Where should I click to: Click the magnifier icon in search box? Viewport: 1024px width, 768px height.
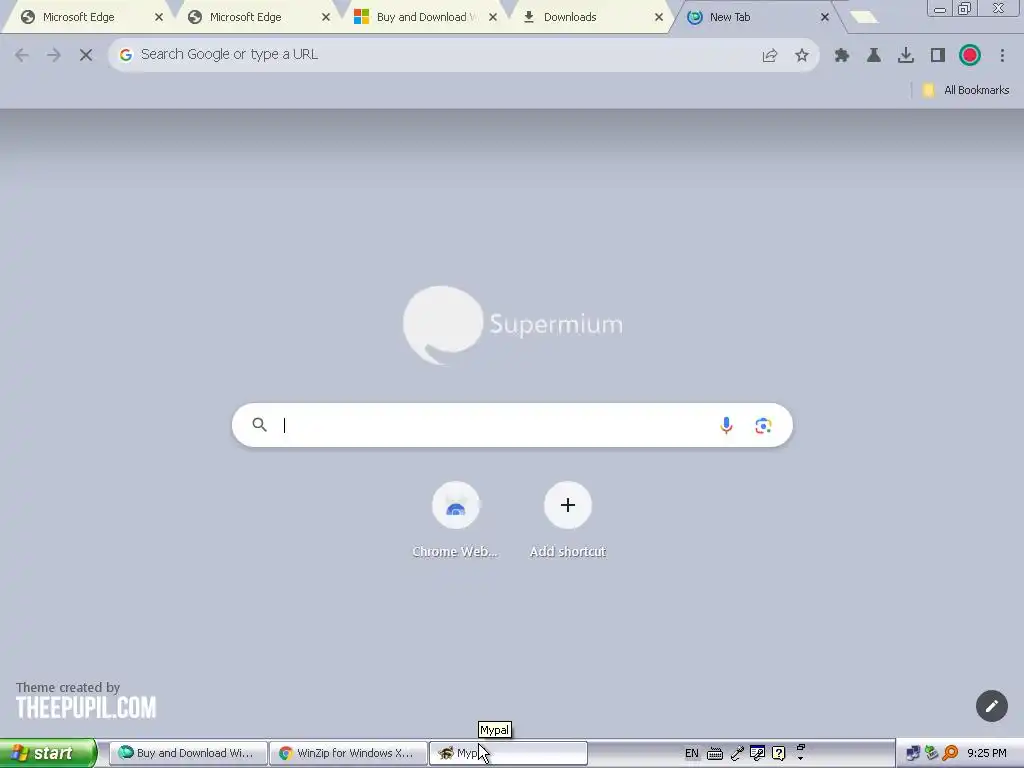click(259, 425)
